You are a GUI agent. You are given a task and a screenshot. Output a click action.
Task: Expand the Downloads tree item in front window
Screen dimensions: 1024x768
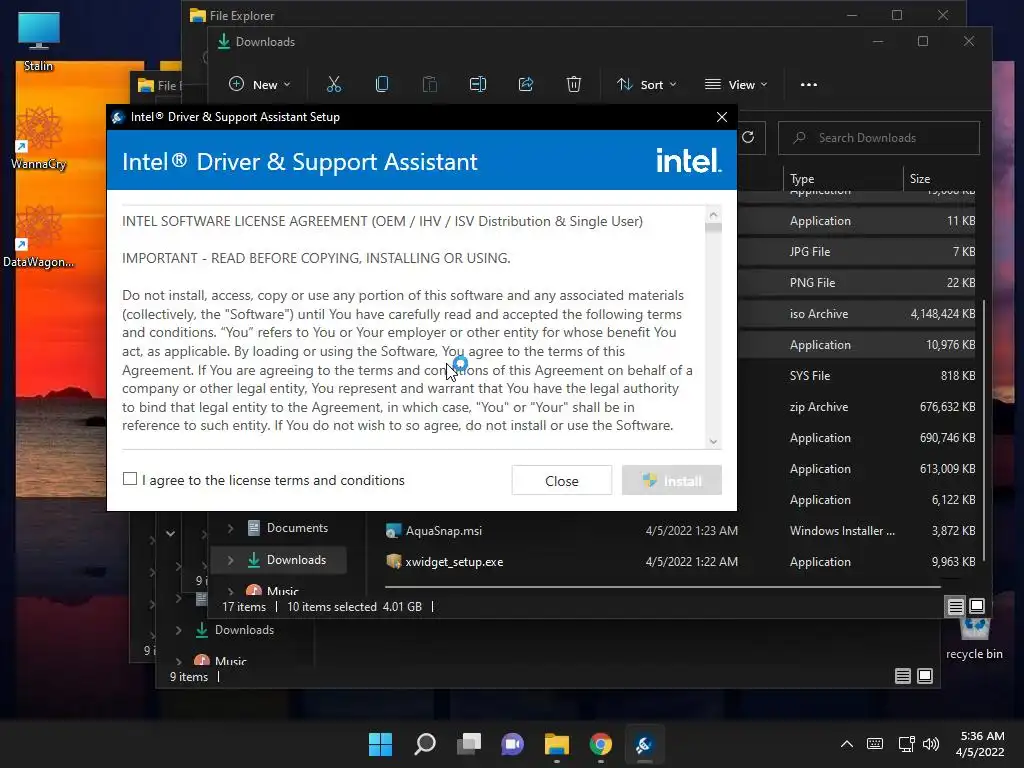coord(230,560)
